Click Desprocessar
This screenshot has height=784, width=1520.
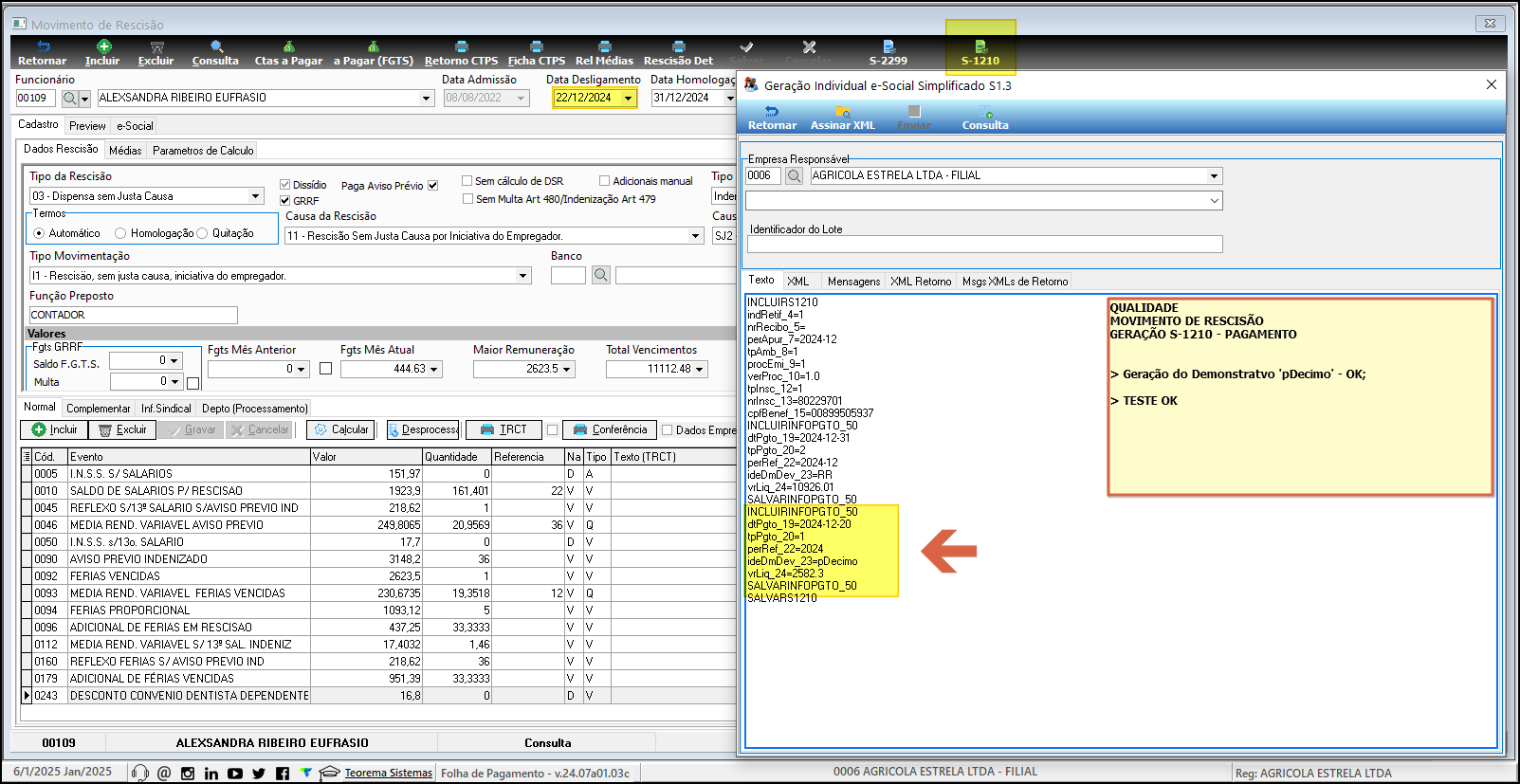click(x=423, y=429)
